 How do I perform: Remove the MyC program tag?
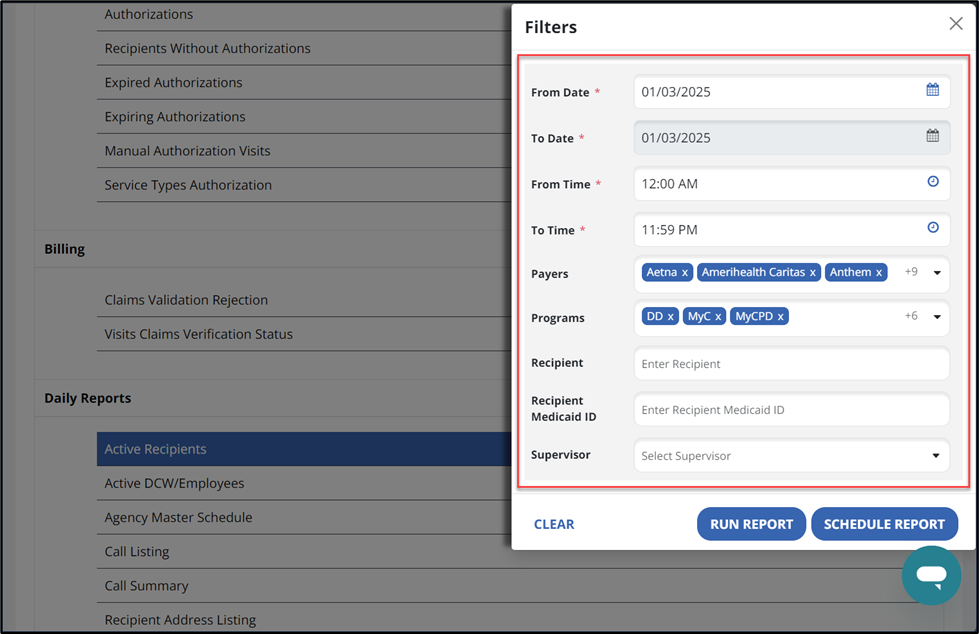click(x=718, y=317)
